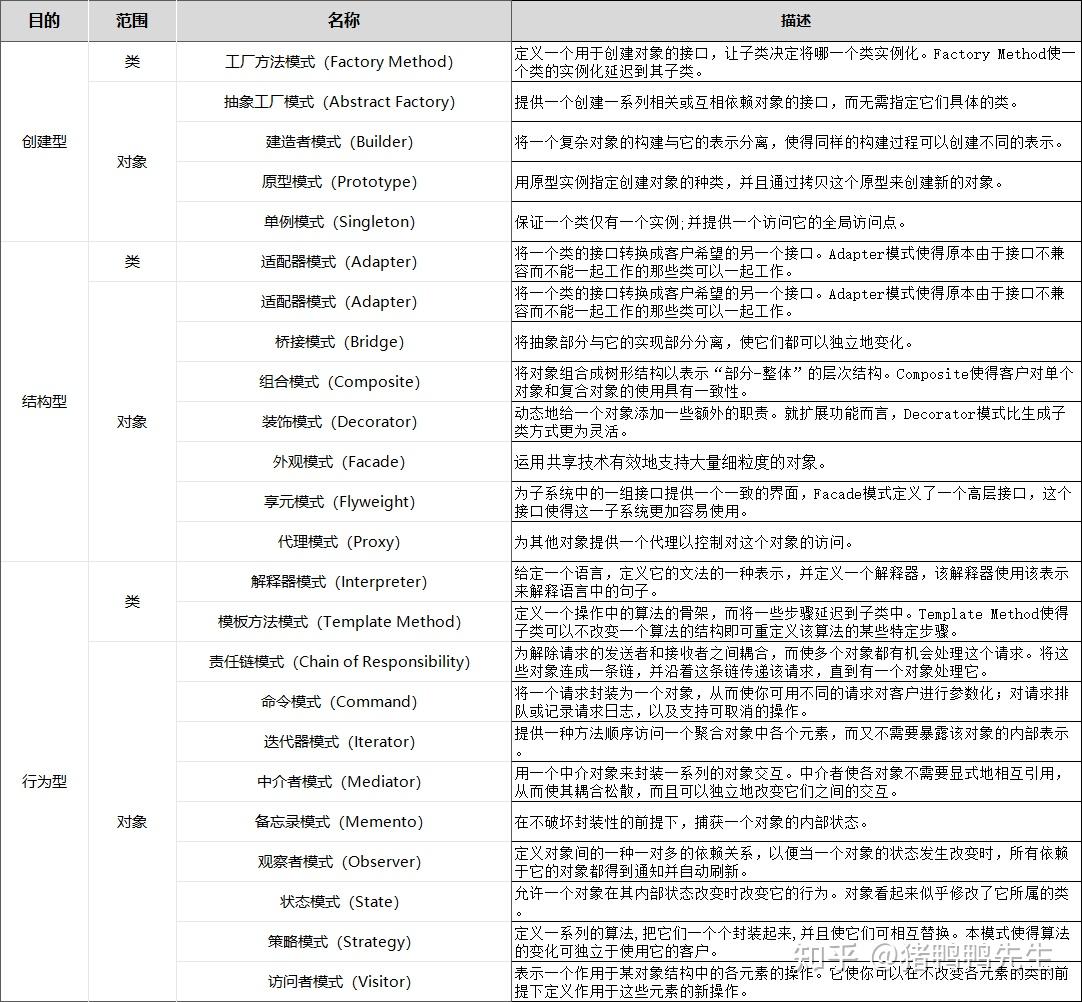This screenshot has width=1082, height=1002.
Task: Select the 责任链模式 (Chain of Responsibility) entry
Action: point(342,661)
